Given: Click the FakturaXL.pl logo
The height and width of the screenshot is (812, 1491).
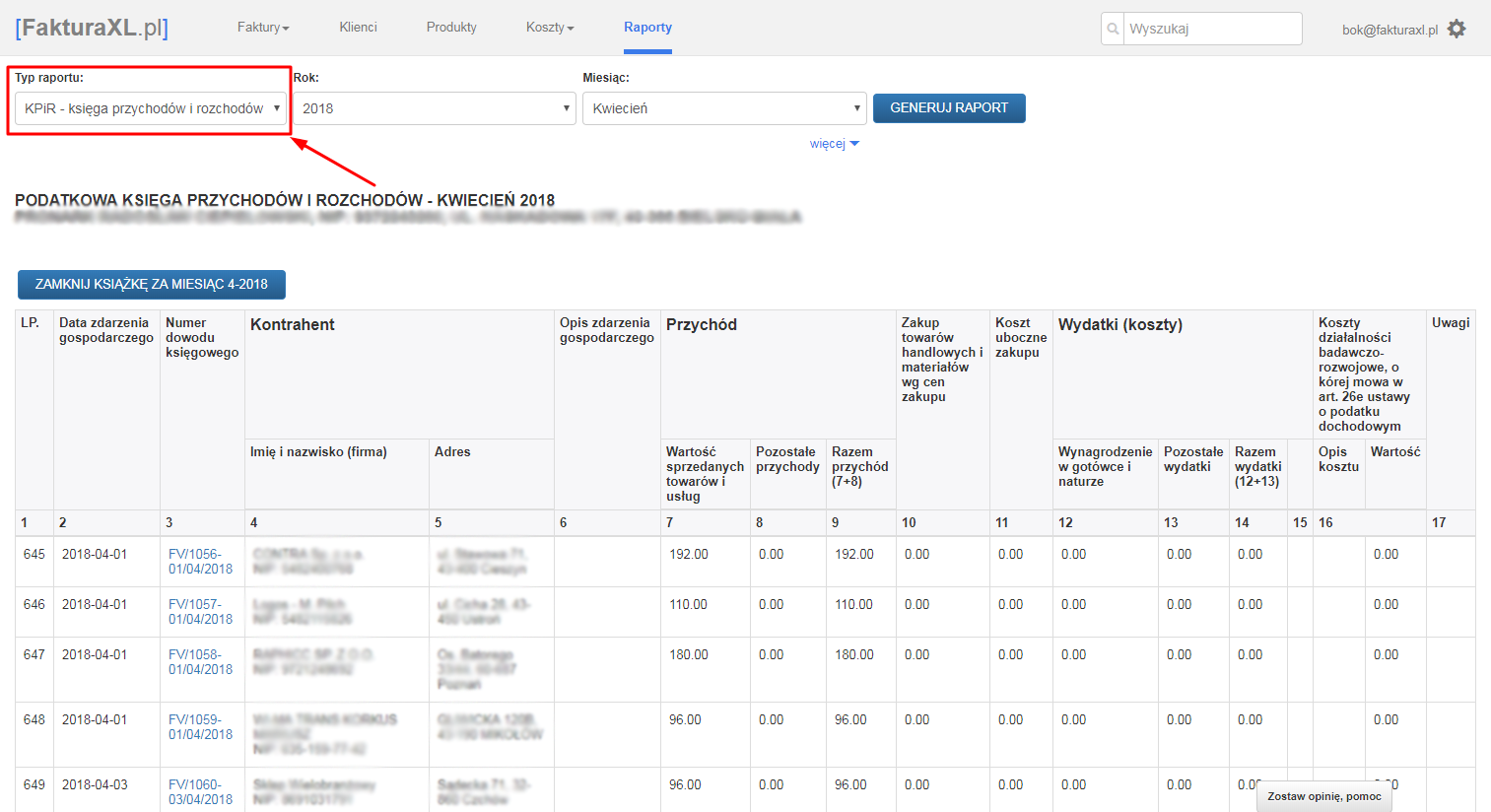Looking at the screenshot, I should click(92, 28).
